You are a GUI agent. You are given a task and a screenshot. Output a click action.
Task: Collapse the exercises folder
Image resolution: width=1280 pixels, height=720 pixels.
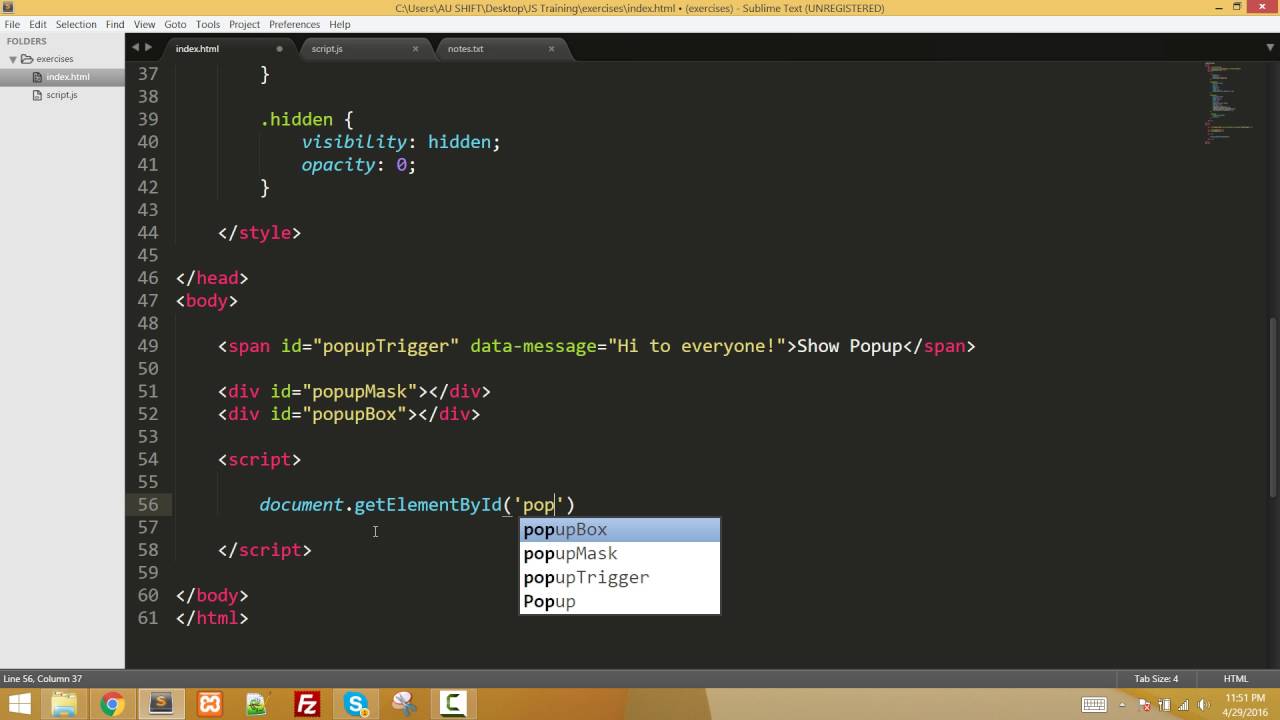click(14, 59)
